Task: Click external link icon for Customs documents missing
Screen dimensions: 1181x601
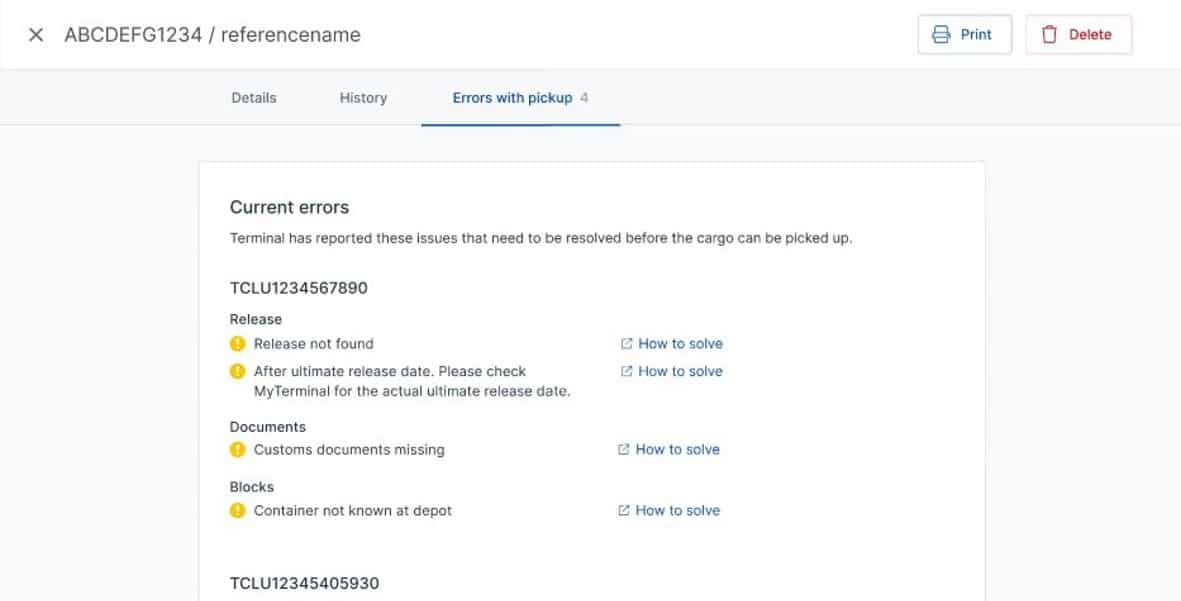Action: pos(624,450)
